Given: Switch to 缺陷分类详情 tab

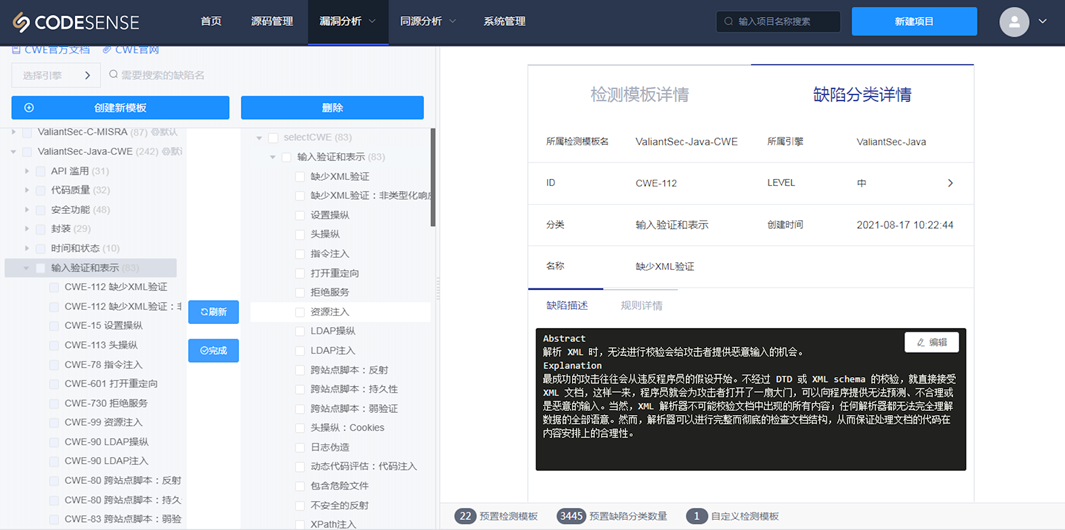Looking at the screenshot, I should (x=863, y=94).
